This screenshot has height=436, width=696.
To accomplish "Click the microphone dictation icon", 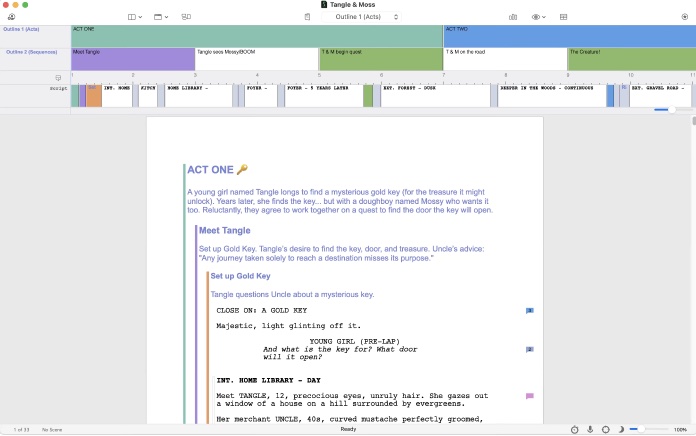I will (590, 429).
